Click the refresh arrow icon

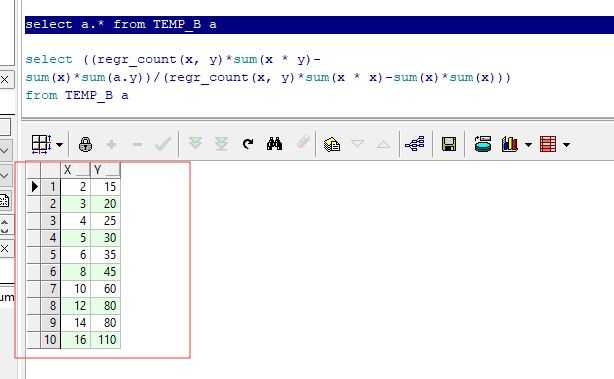248,144
